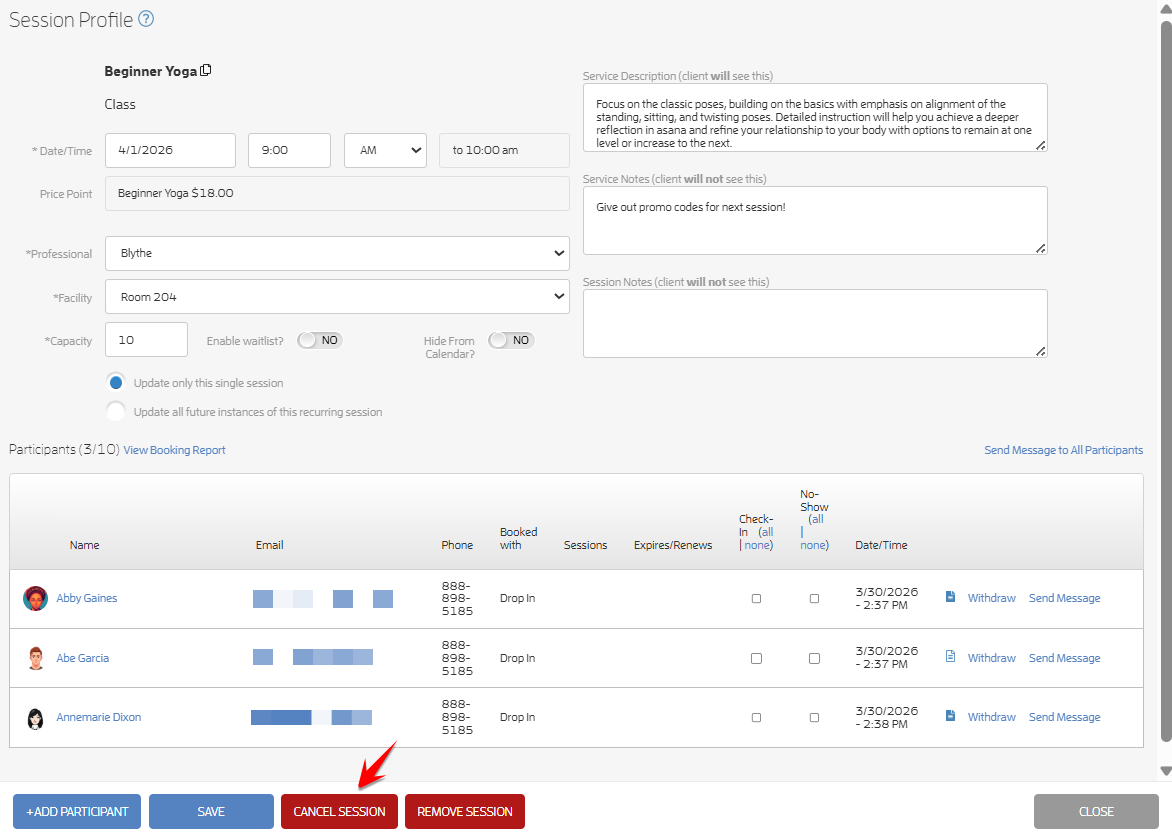Click the date field showing 4/1/2026
The image size is (1172, 840).
tap(170, 150)
